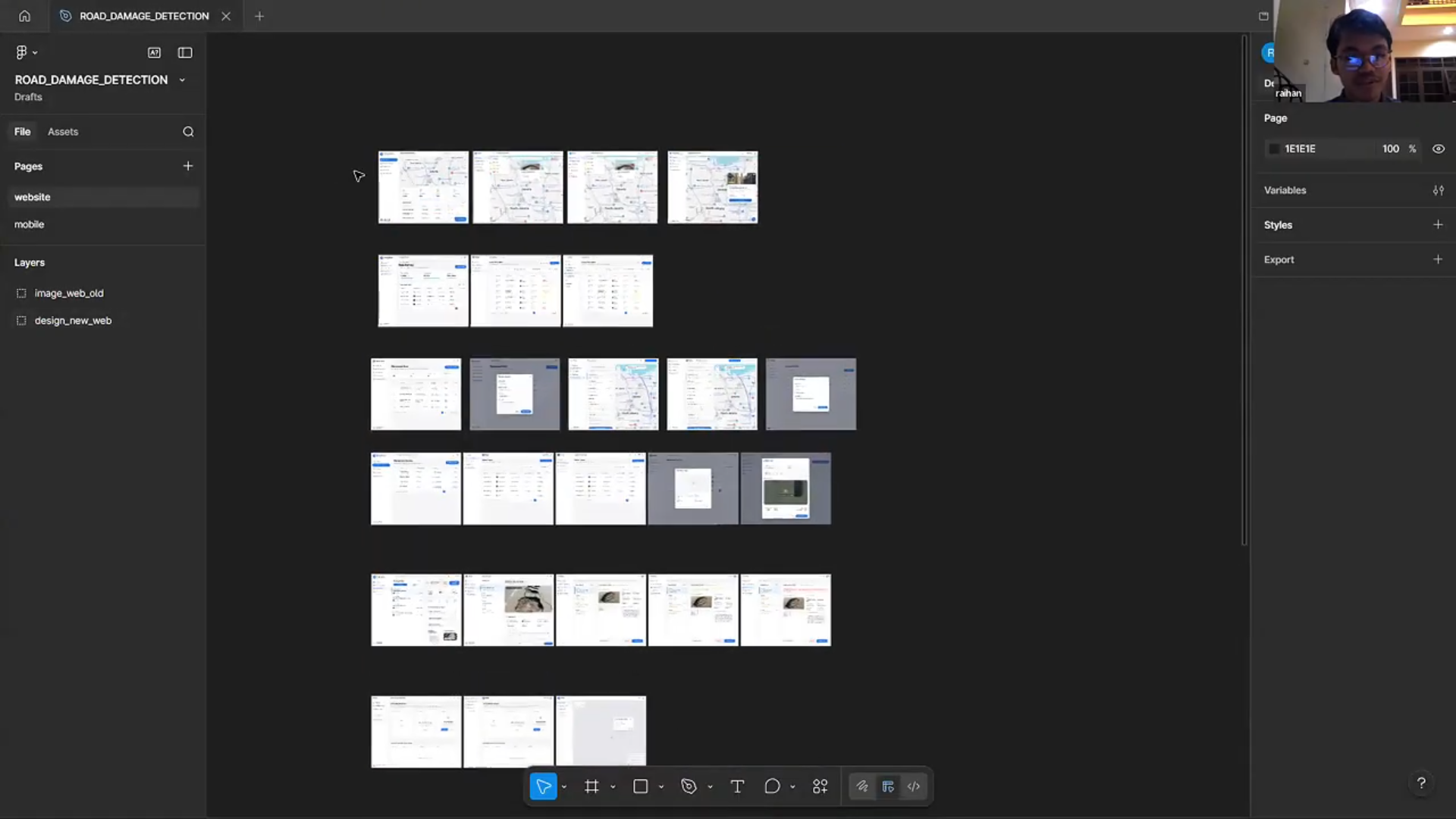Switch to the Assets tab
Image resolution: width=1456 pixels, height=819 pixels.
coord(63,131)
